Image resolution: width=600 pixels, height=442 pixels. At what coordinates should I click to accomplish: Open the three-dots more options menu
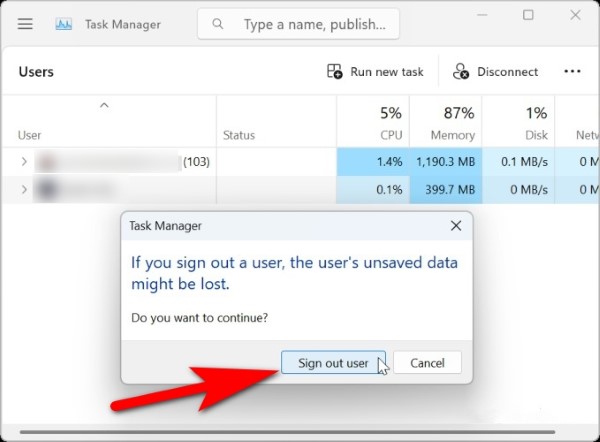click(572, 72)
